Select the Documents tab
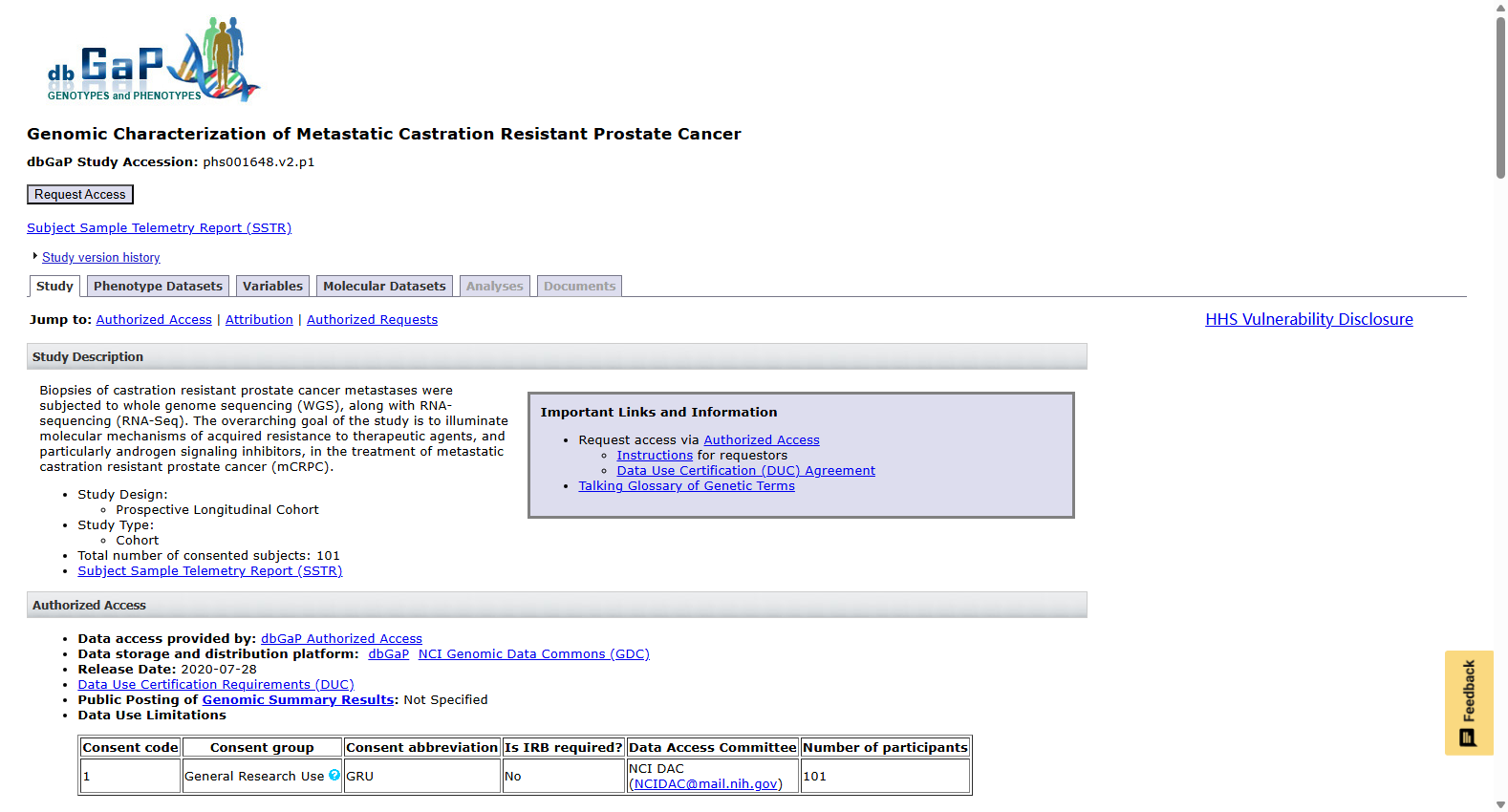Viewport: 1508px width, 812px height. pyautogui.click(x=580, y=286)
